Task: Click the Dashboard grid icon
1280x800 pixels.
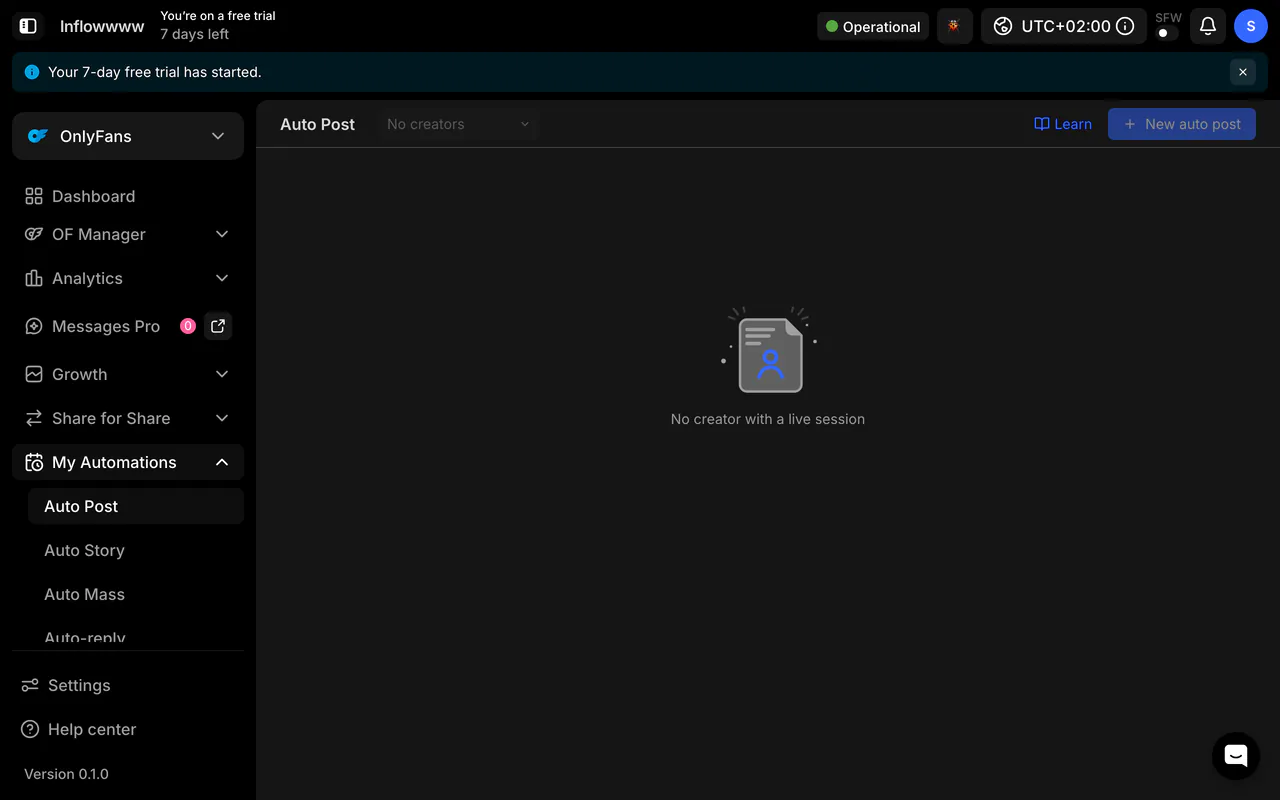Action: [x=34, y=196]
